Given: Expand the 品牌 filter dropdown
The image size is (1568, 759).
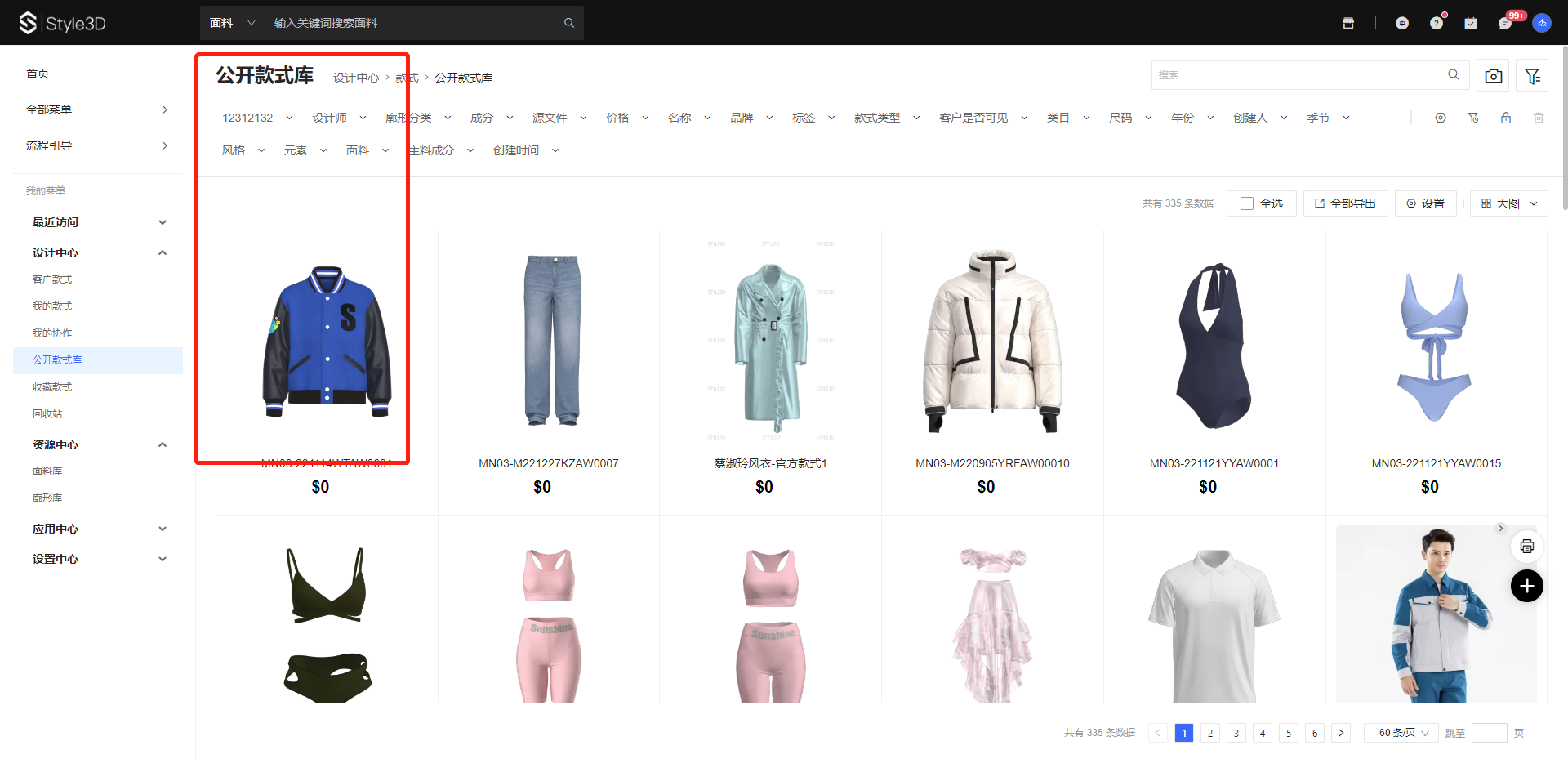Looking at the screenshot, I should [x=751, y=118].
